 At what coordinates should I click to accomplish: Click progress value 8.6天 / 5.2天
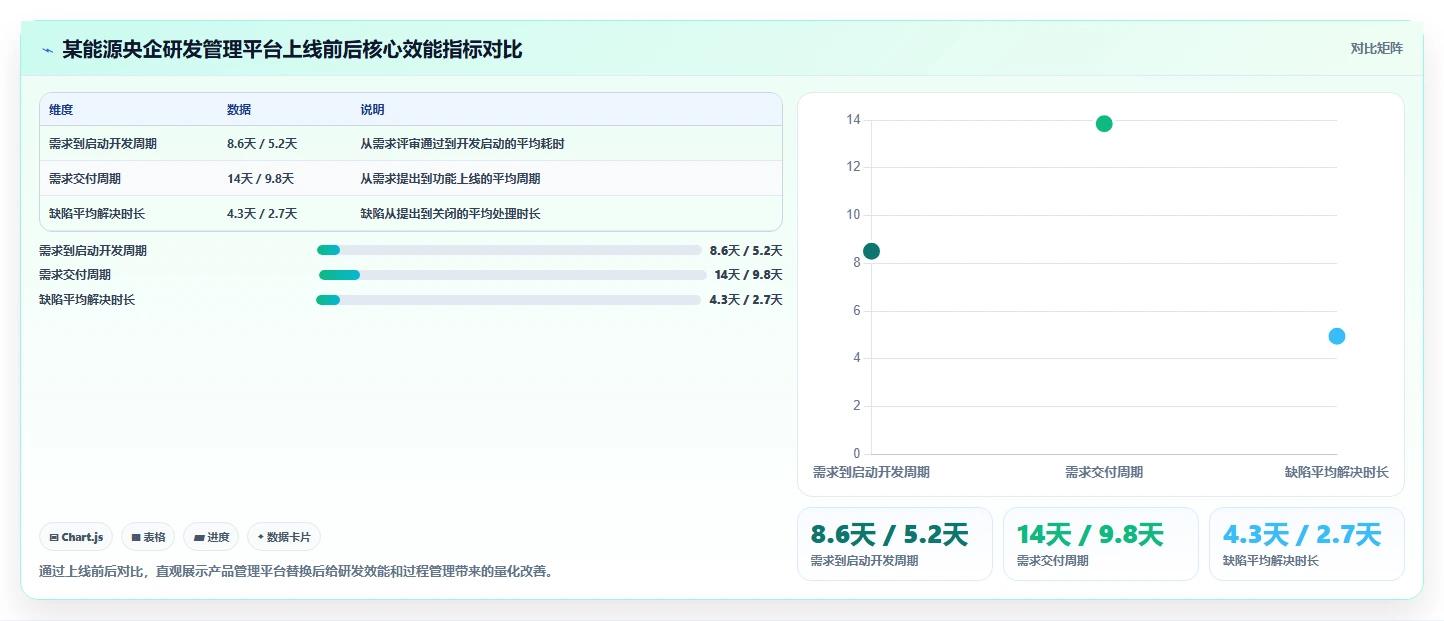point(746,251)
